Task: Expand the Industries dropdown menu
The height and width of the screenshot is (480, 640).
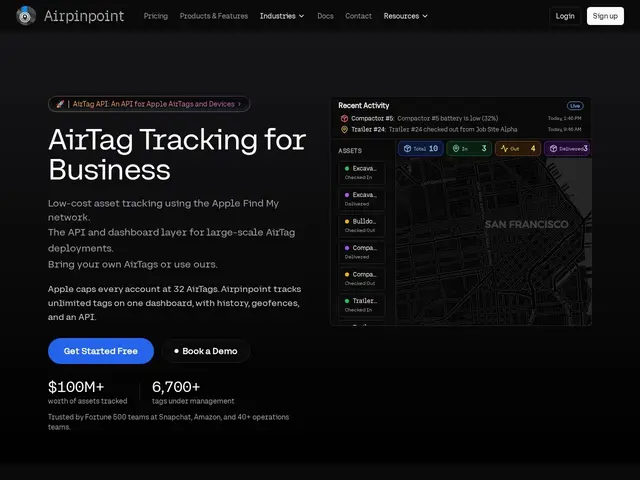Action: (x=282, y=16)
